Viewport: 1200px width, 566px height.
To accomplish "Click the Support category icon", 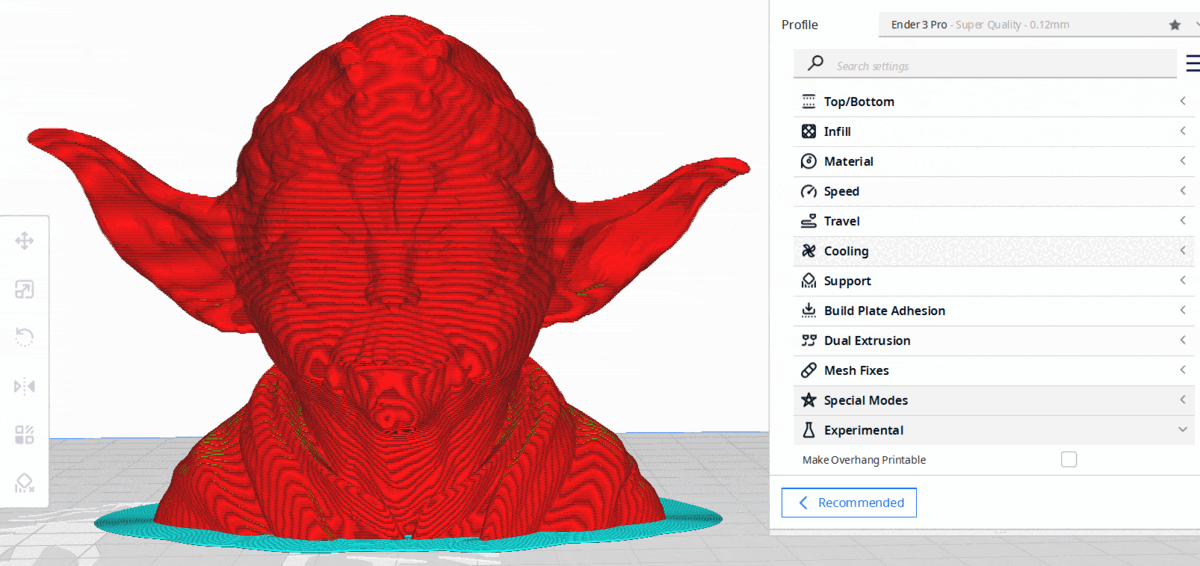I will pyautogui.click(x=809, y=281).
